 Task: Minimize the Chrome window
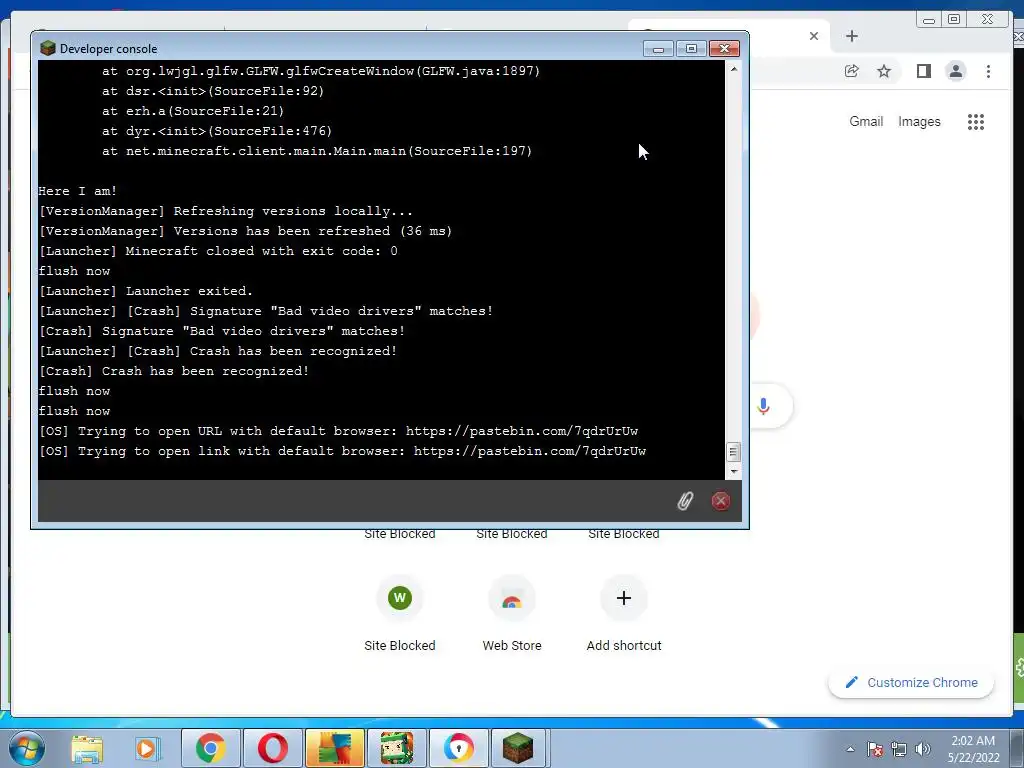(929, 20)
